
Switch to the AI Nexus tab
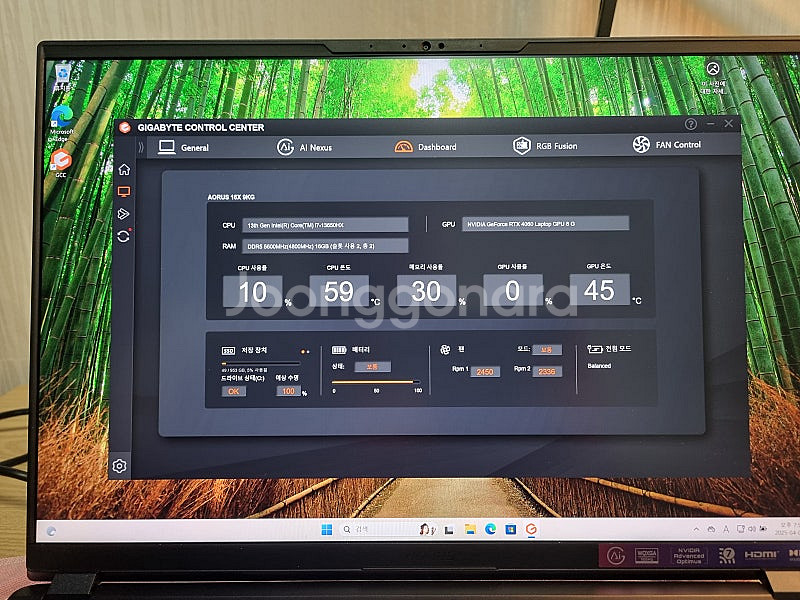tap(305, 147)
